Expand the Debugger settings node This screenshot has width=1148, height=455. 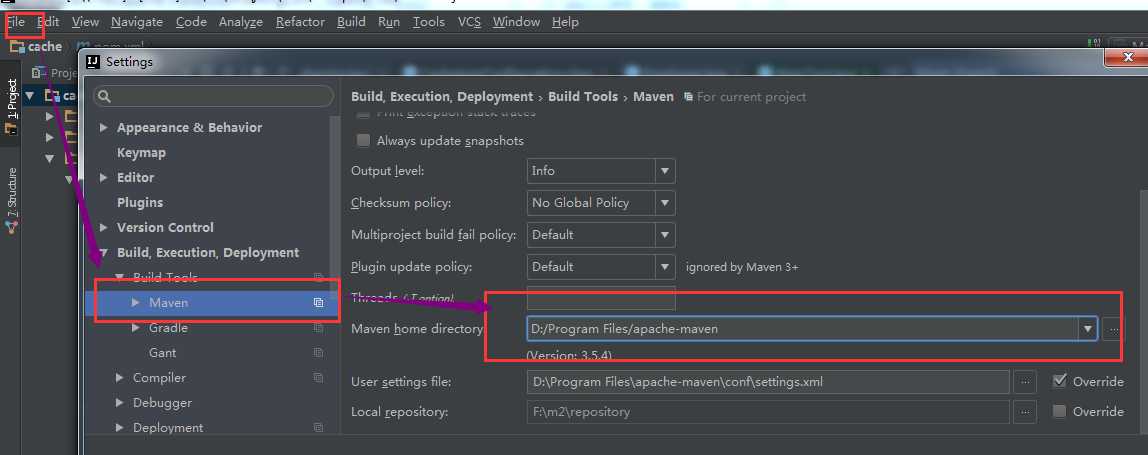tap(119, 402)
